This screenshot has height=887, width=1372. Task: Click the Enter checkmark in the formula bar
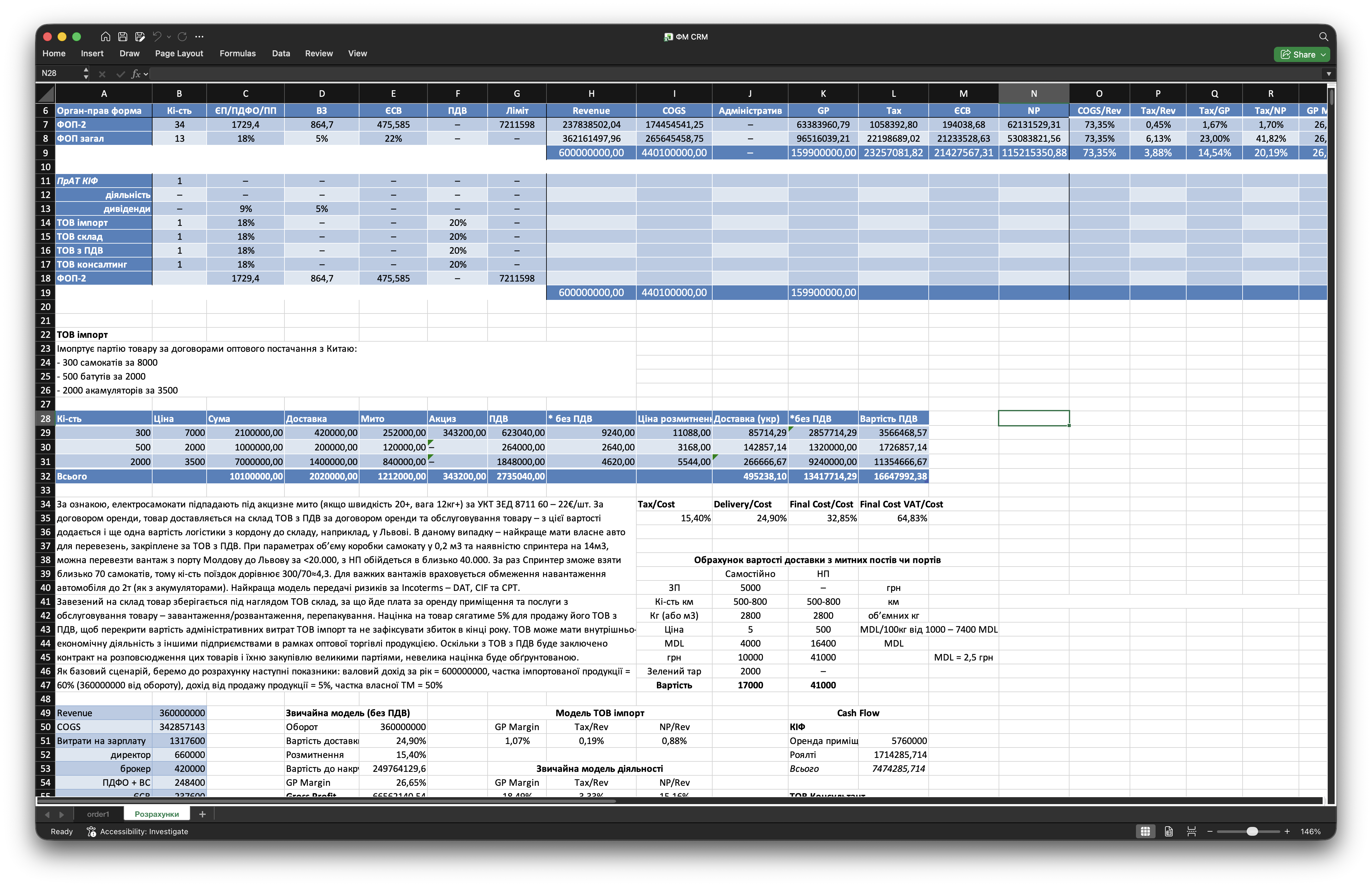click(120, 74)
